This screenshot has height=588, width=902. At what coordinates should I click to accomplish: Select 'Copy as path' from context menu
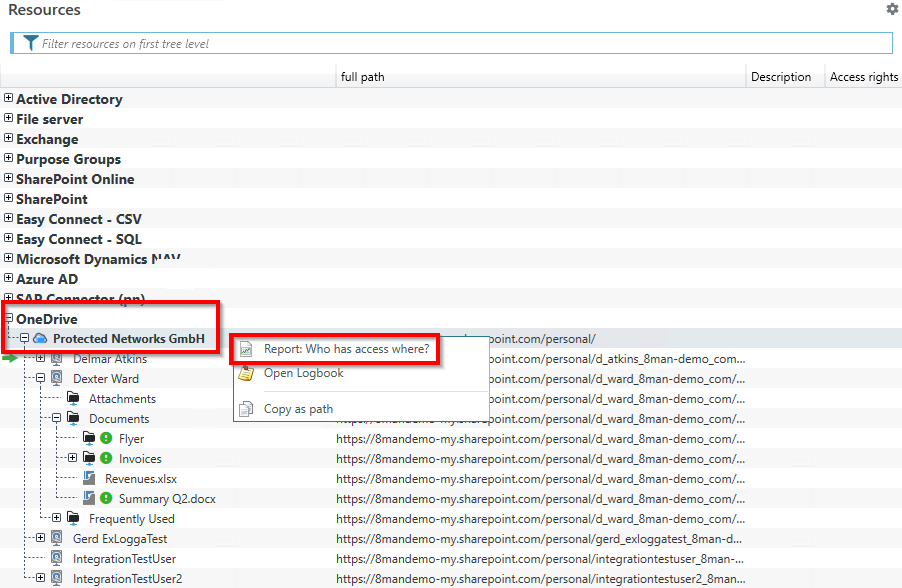click(x=298, y=408)
